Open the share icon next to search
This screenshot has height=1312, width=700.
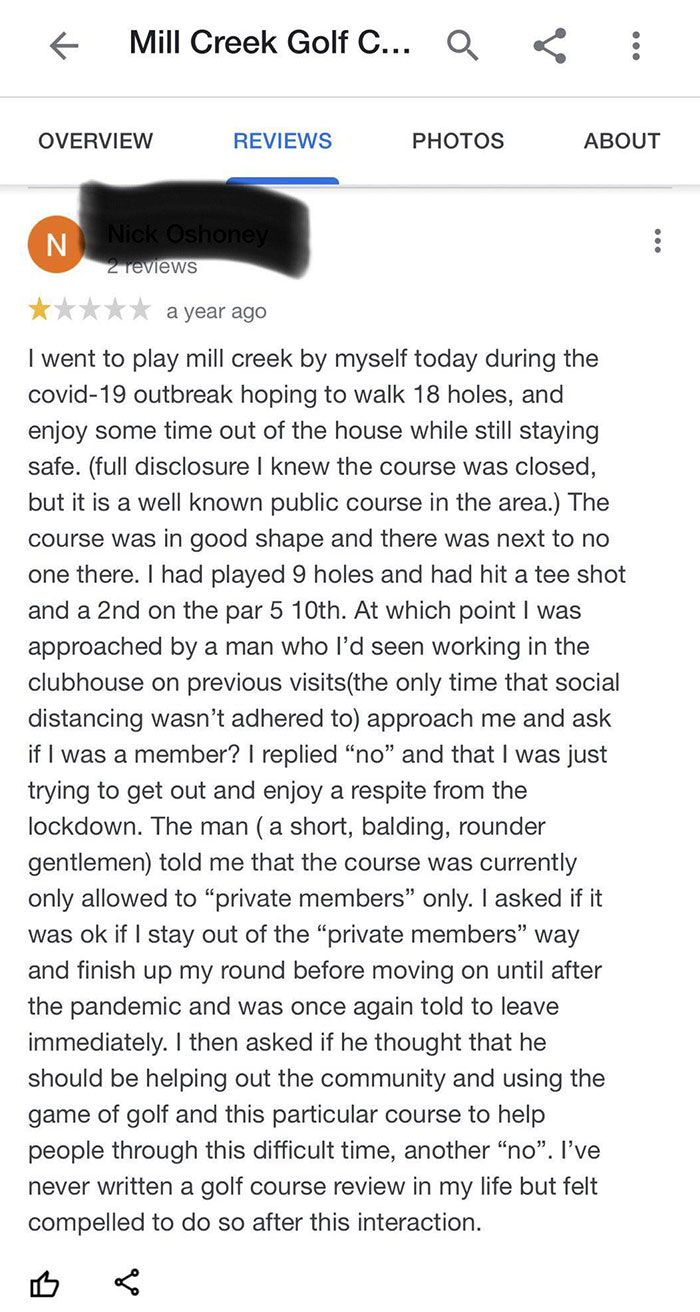click(x=548, y=44)
